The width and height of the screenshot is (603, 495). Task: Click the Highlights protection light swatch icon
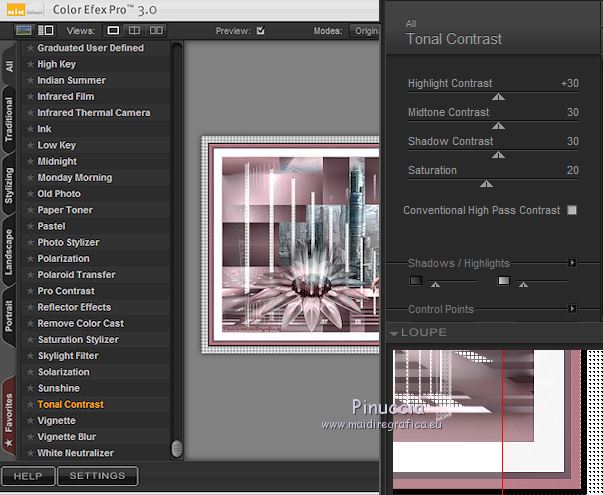click(504, 281)
